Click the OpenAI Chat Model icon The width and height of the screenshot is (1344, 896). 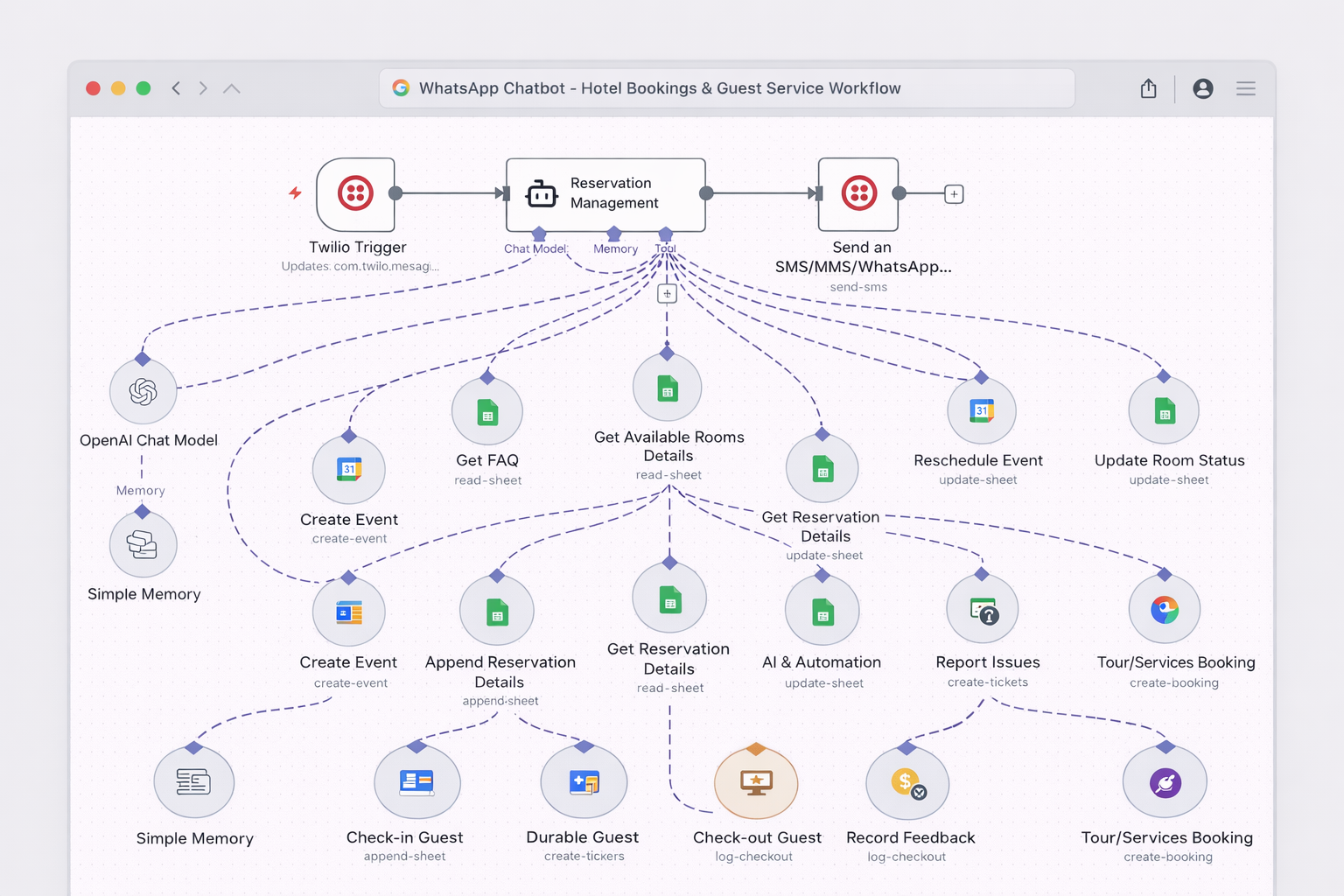pos(143,392)
